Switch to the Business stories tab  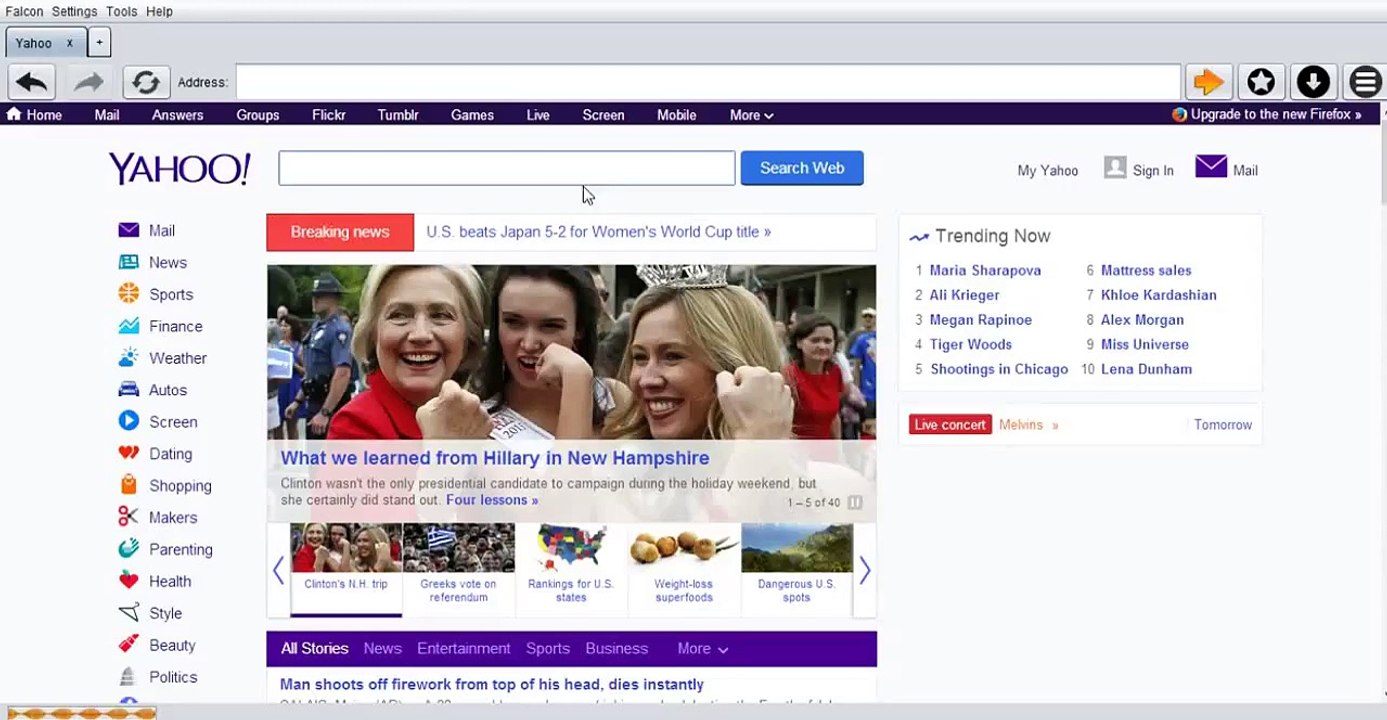click(x=617, y=649)
